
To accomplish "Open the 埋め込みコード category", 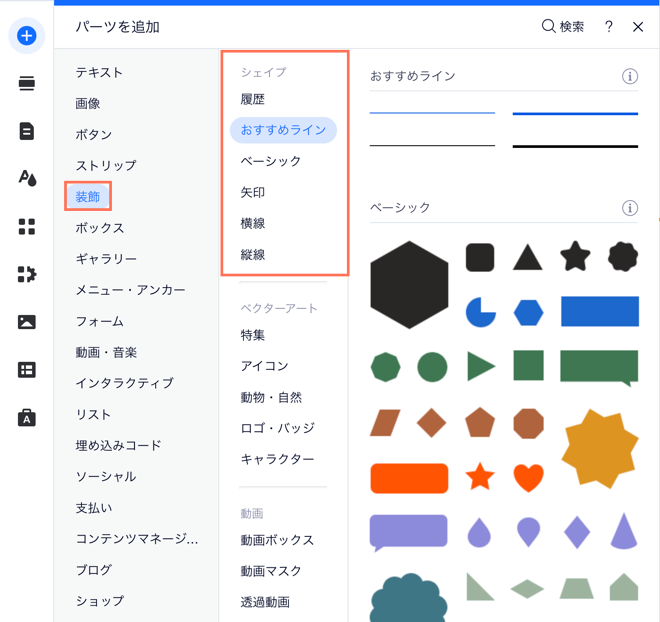I will pos(118,445).
